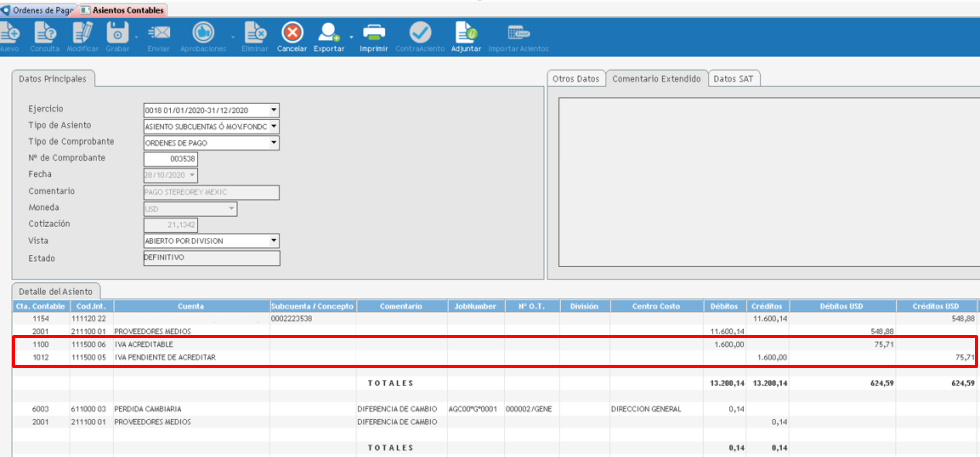
Task: Open the Datos SAT tab
Action: [x=735, y=78]
